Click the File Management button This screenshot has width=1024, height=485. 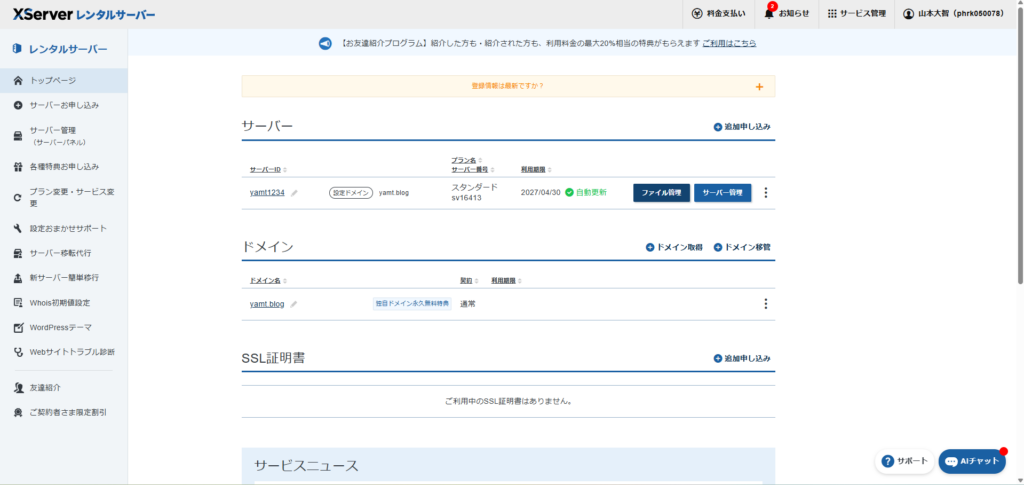(661, 193)
